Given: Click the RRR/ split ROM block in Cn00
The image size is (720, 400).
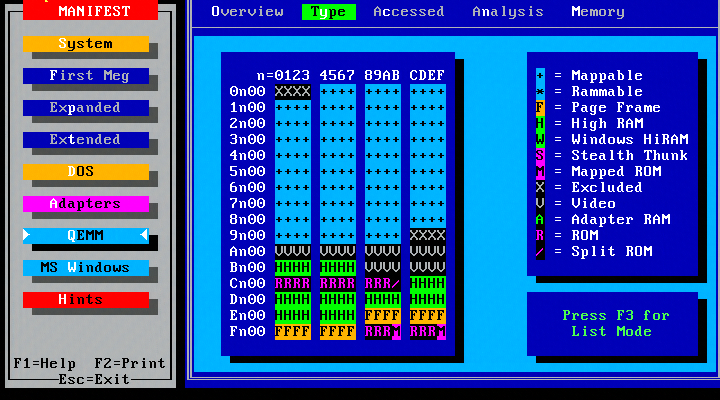Looking at the screenshot, I should 382,284.
